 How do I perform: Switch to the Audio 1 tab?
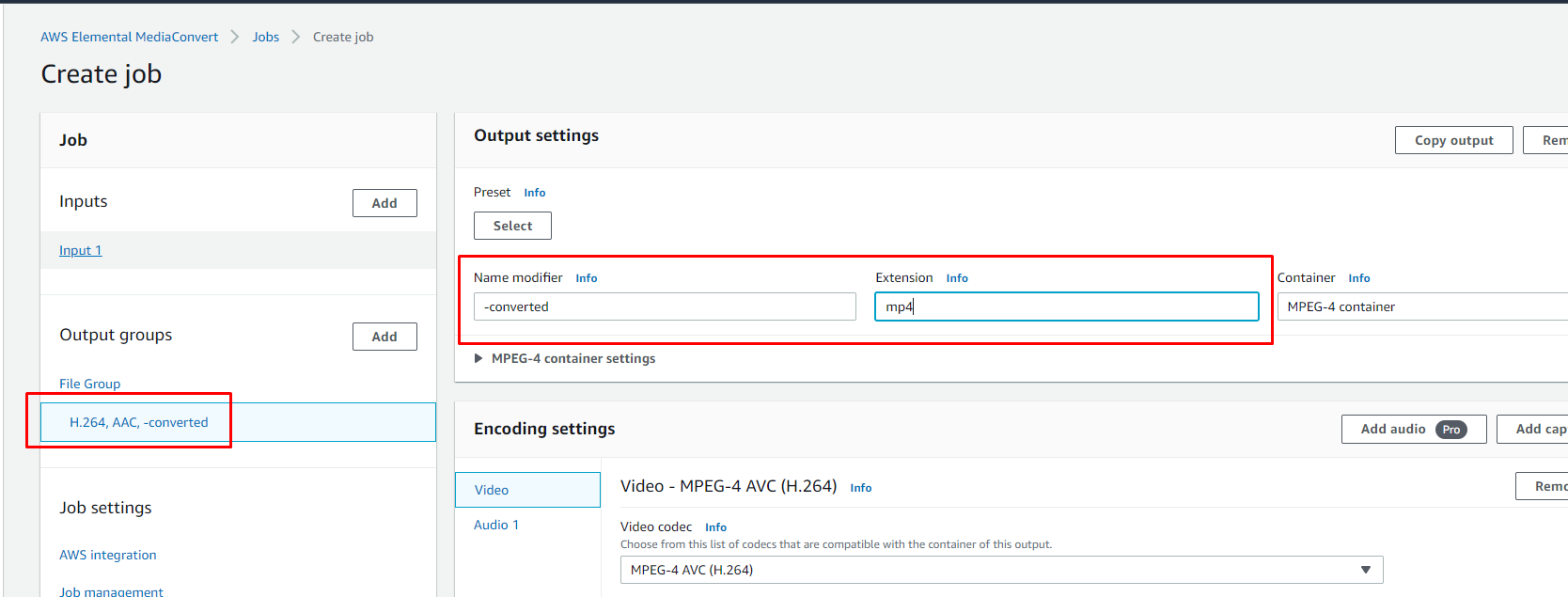[x=496, y=525]
